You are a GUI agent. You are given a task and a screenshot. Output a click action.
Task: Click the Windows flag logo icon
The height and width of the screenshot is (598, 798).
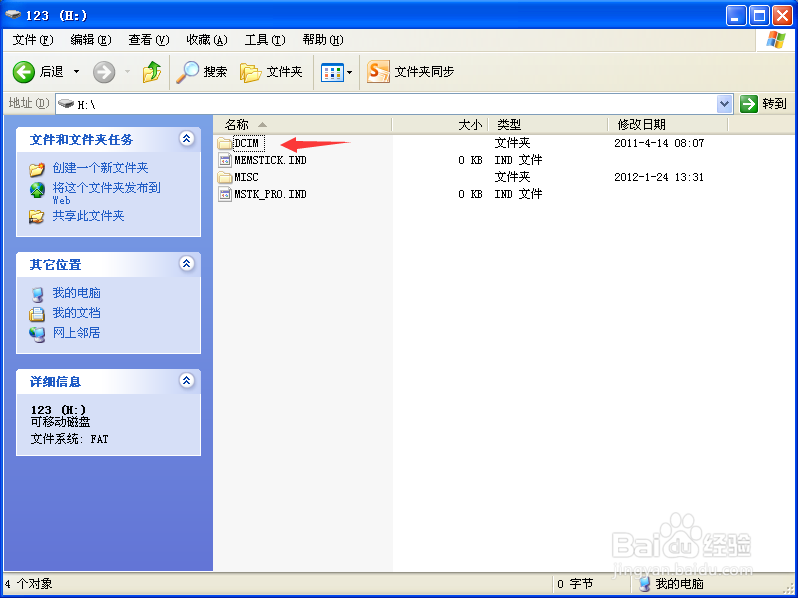click(775, 40)
